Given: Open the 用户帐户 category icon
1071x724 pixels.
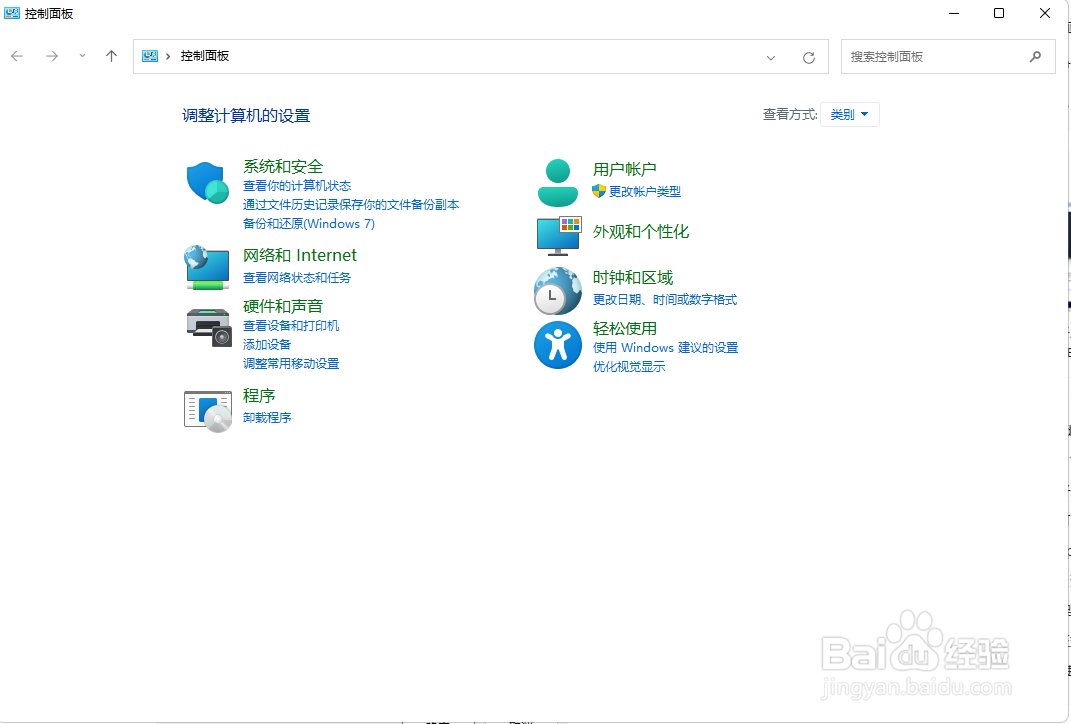Looking at the screenshot, I should 557,182.
